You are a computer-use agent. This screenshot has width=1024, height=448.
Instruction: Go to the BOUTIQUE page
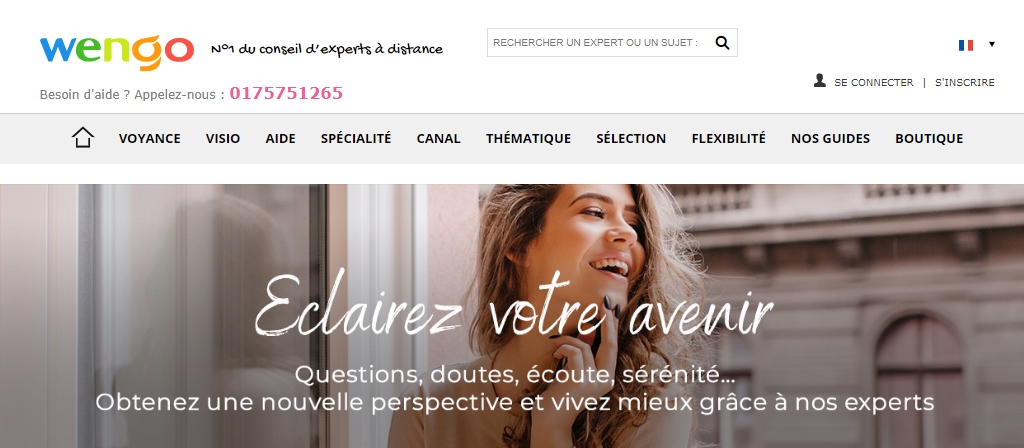(x=929, y=138)
